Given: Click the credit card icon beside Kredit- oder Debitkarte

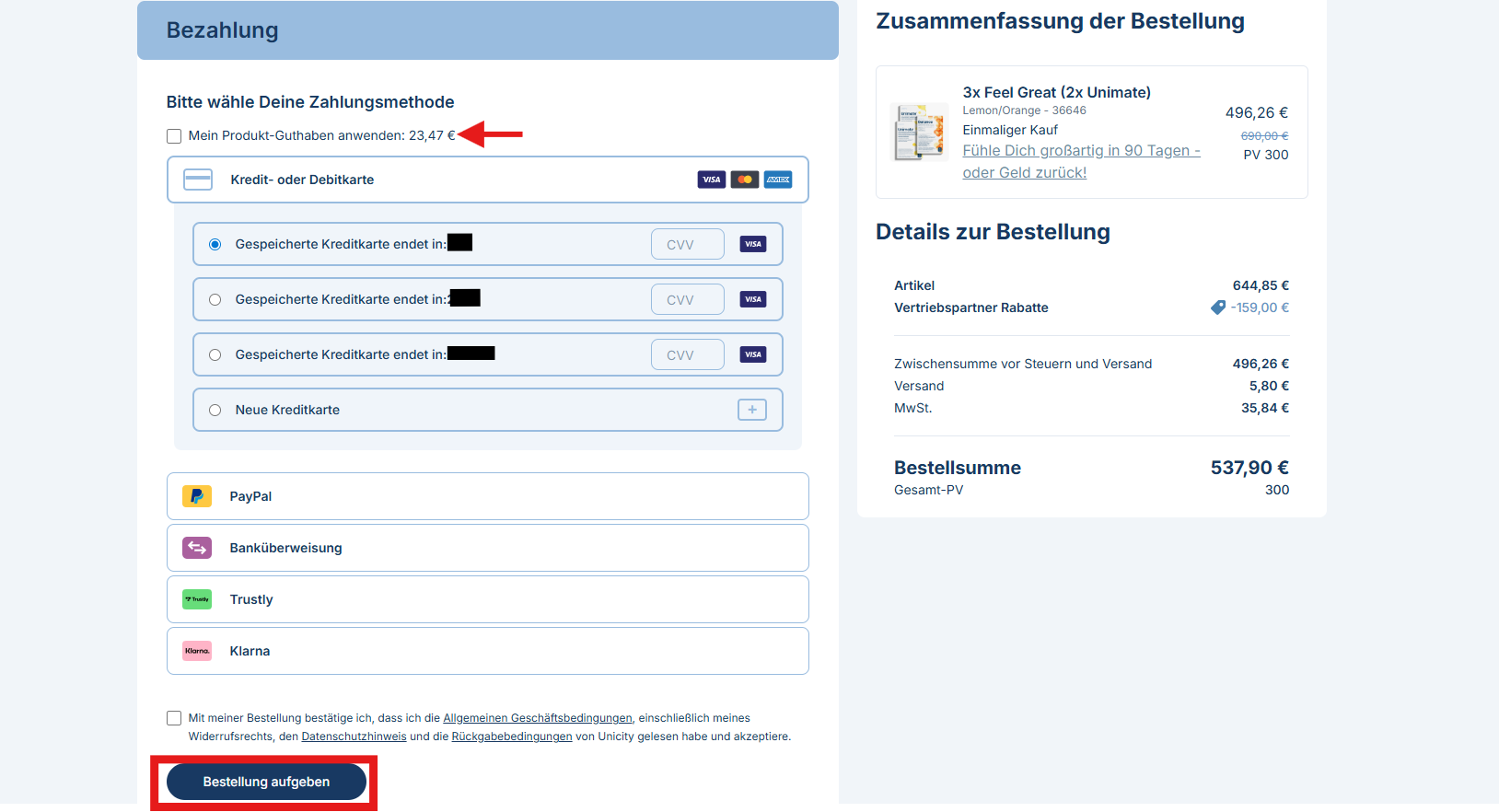Looking at the screenshot, I should [198, 180].
